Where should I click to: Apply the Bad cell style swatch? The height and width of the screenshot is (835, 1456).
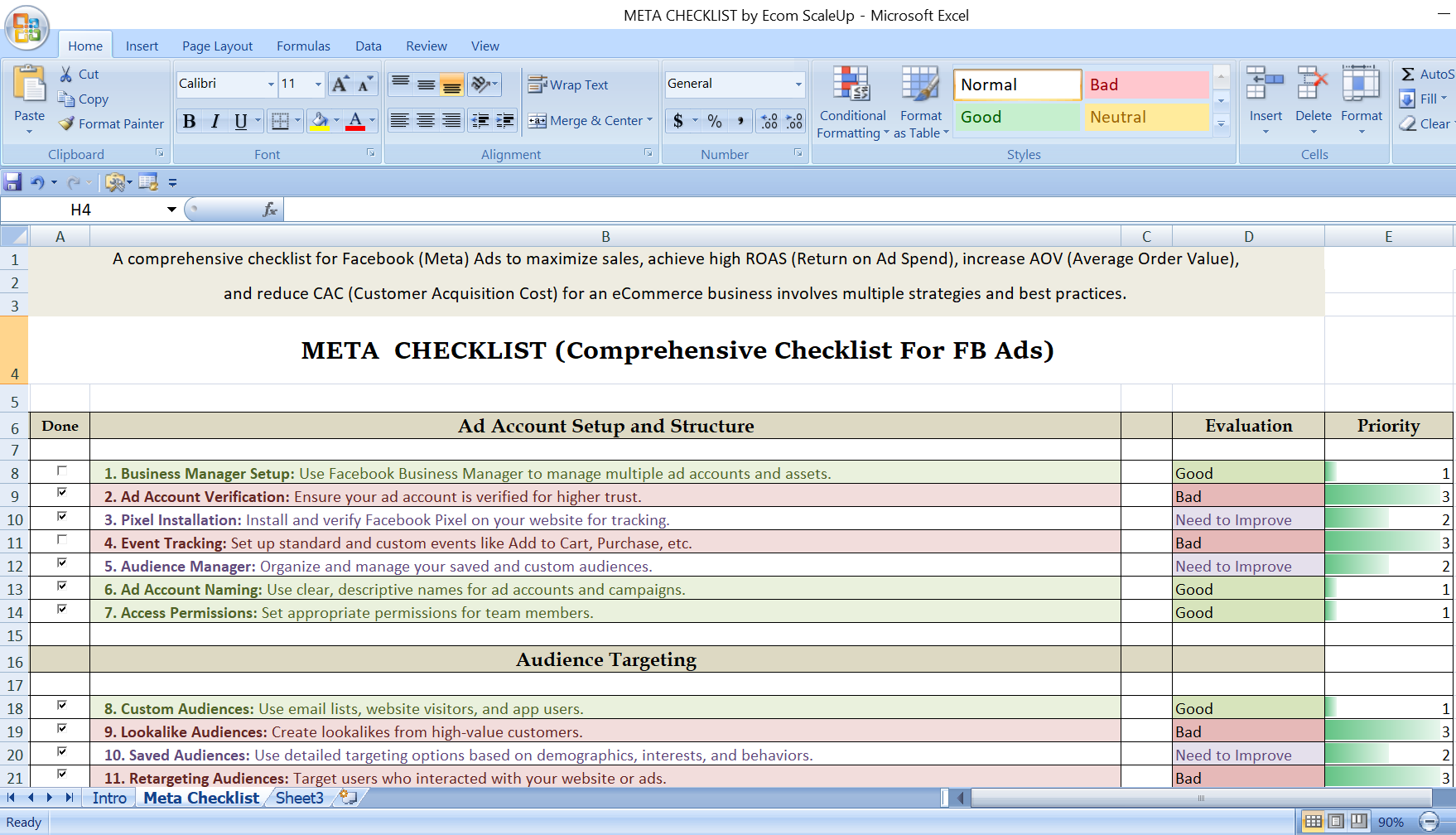[1145, 84]
